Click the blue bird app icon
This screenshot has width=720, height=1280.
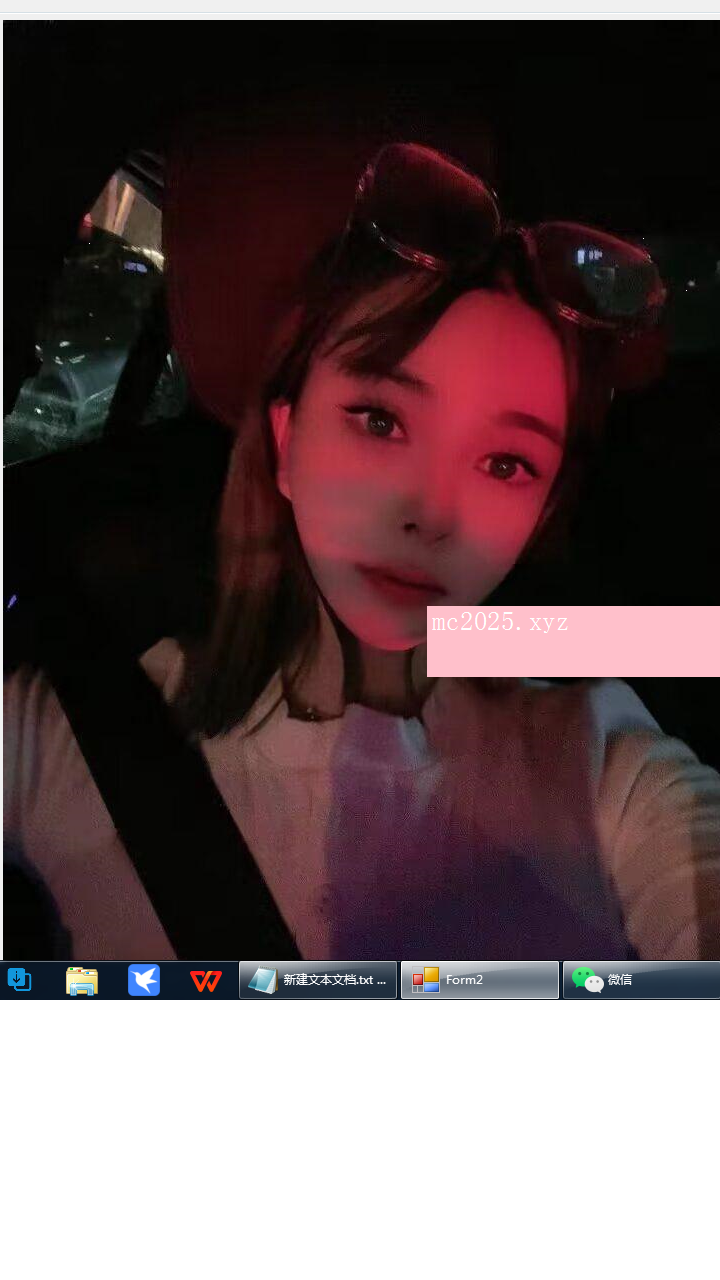[x=144, y=981]
